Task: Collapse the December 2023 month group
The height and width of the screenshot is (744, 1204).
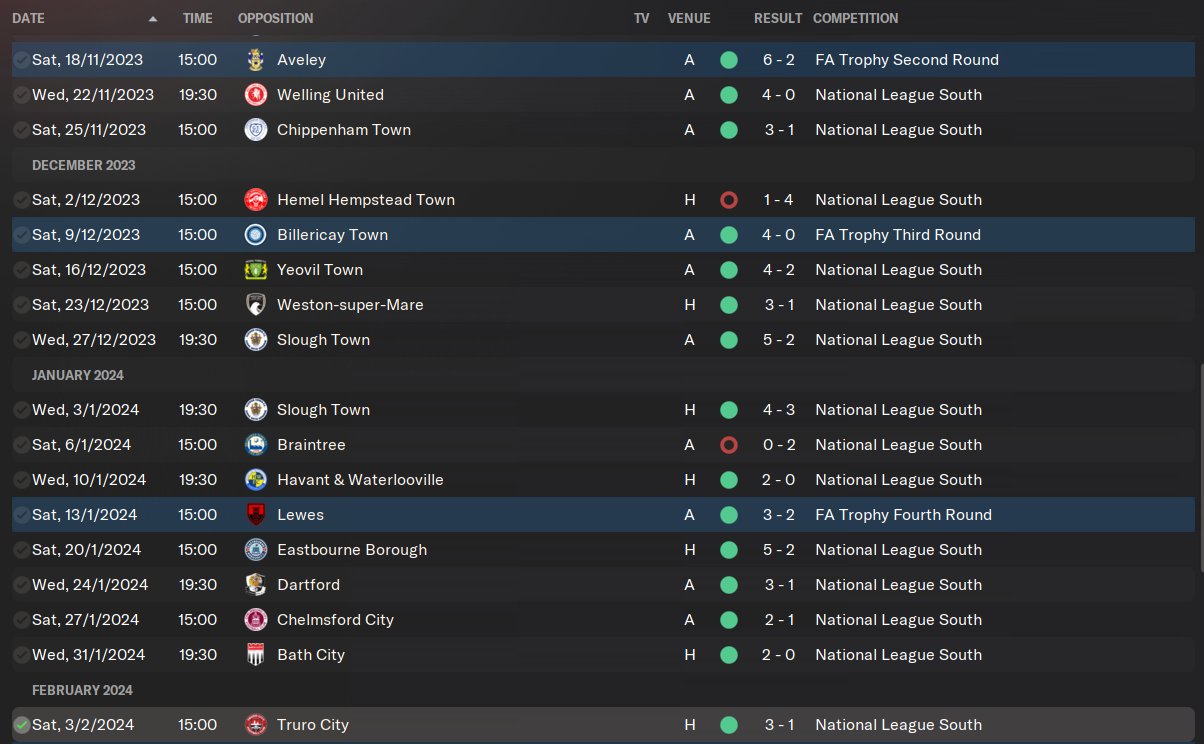Action: pyautogui.click(x=83, y=165)
